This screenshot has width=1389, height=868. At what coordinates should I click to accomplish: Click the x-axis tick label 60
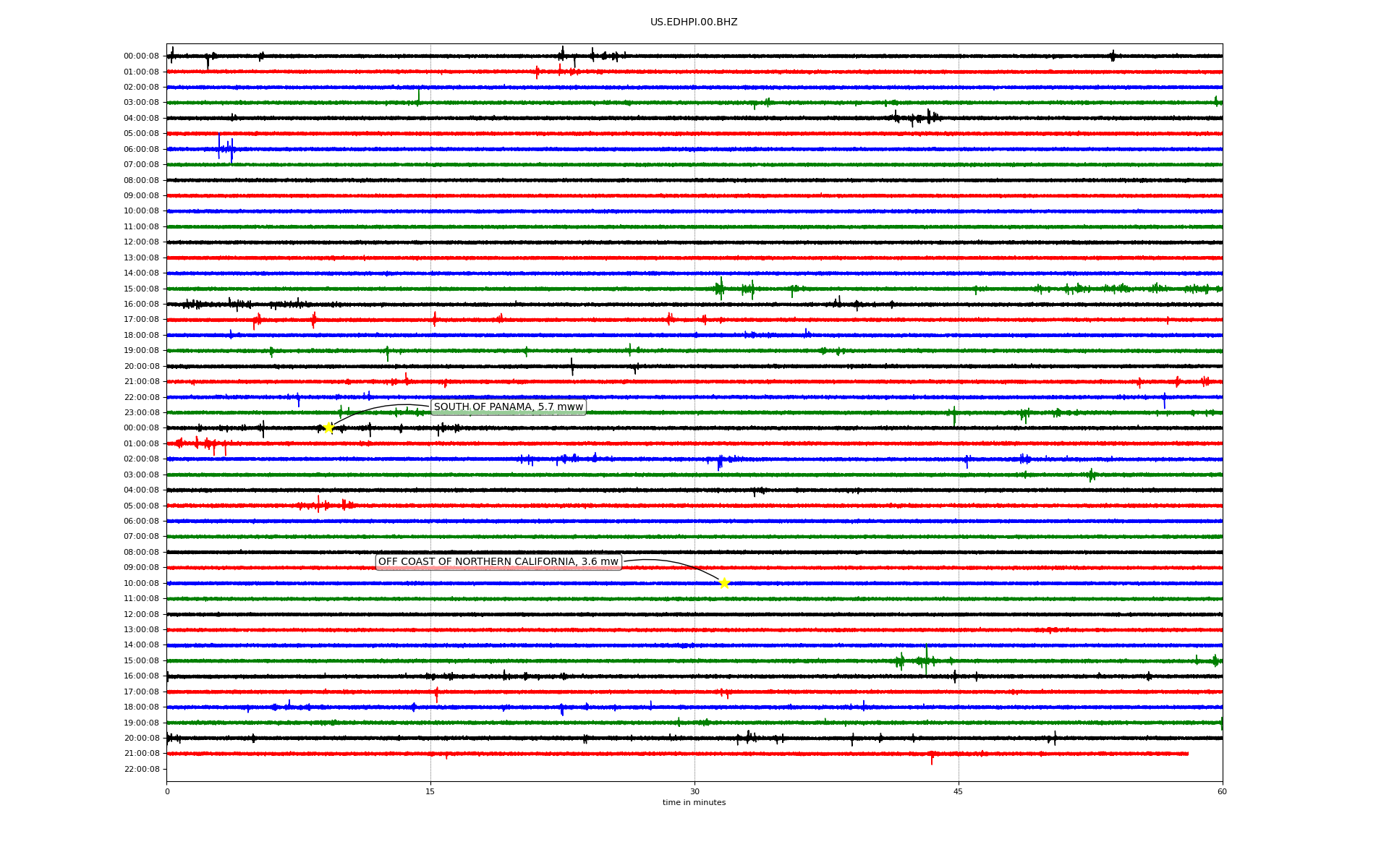coord(1222,791)
